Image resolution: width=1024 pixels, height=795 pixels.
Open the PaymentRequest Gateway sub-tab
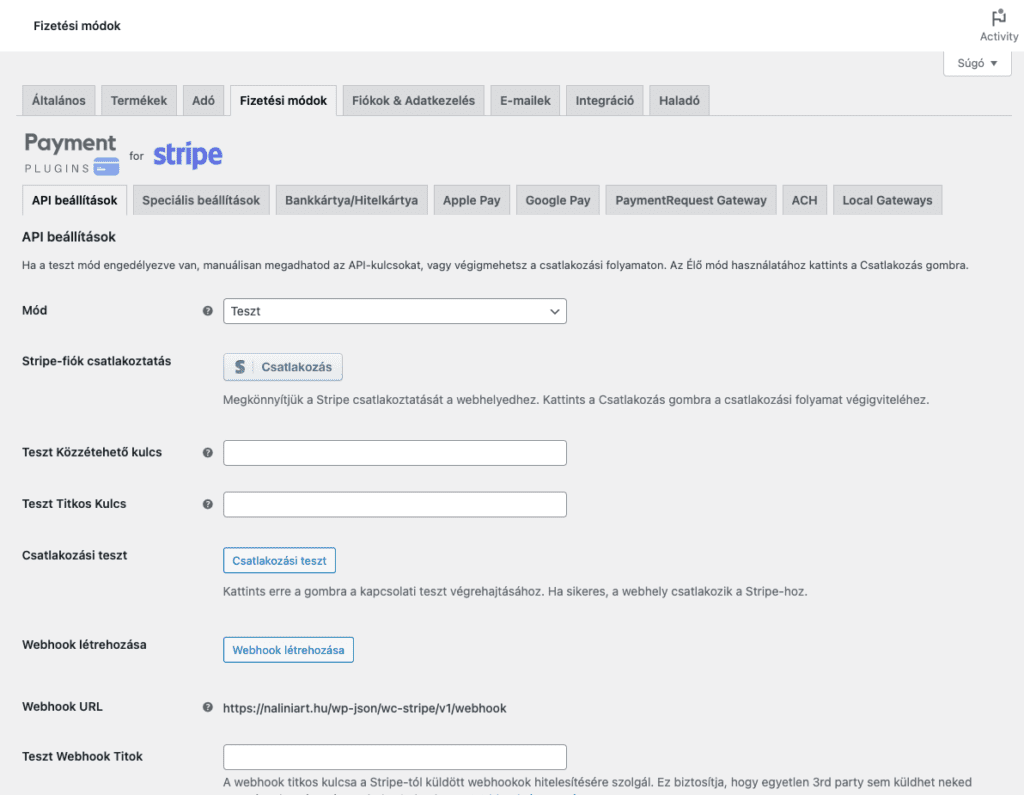click(x=691, y=201)
